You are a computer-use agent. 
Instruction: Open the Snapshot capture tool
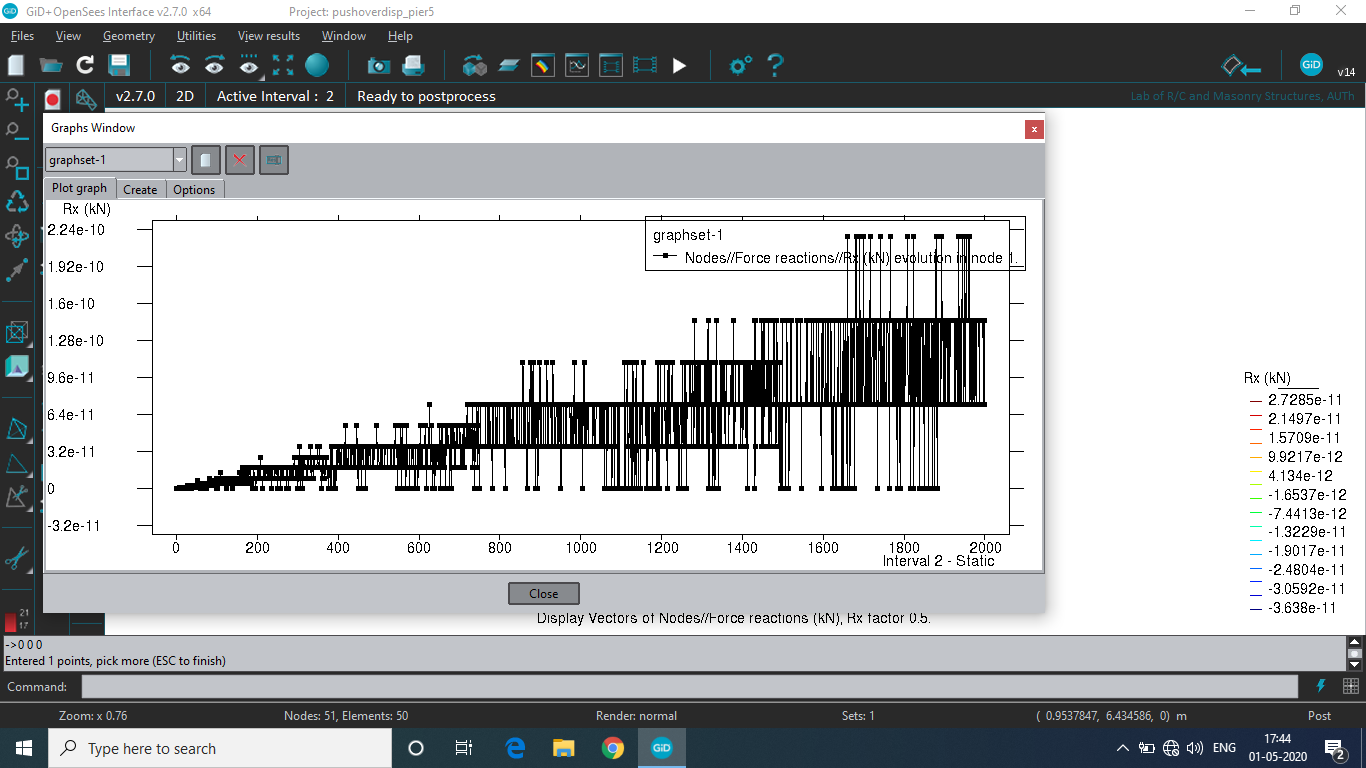coord(379,65)
